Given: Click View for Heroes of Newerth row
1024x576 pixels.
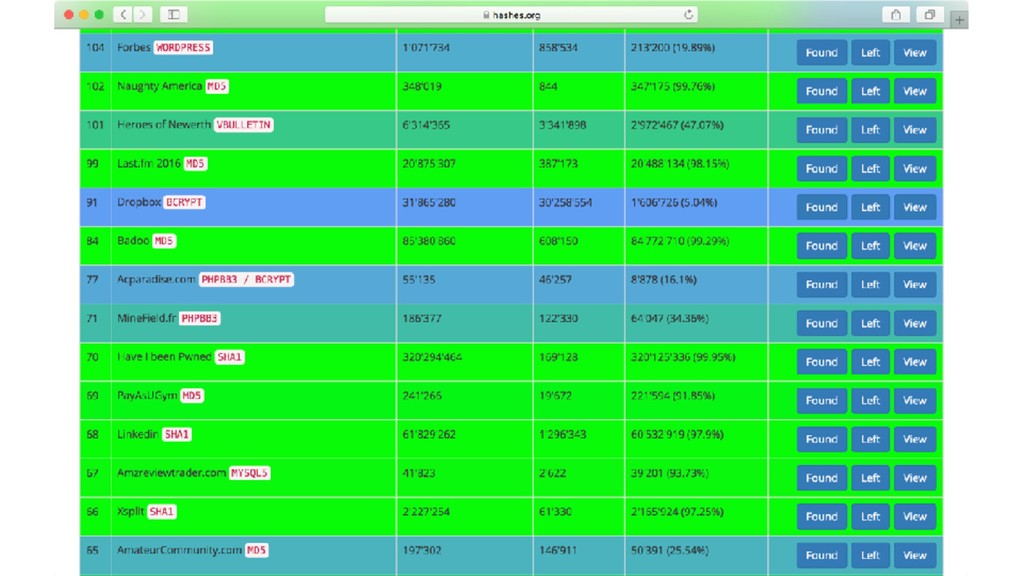Looking at the screenshot, I should coord(914,130).
